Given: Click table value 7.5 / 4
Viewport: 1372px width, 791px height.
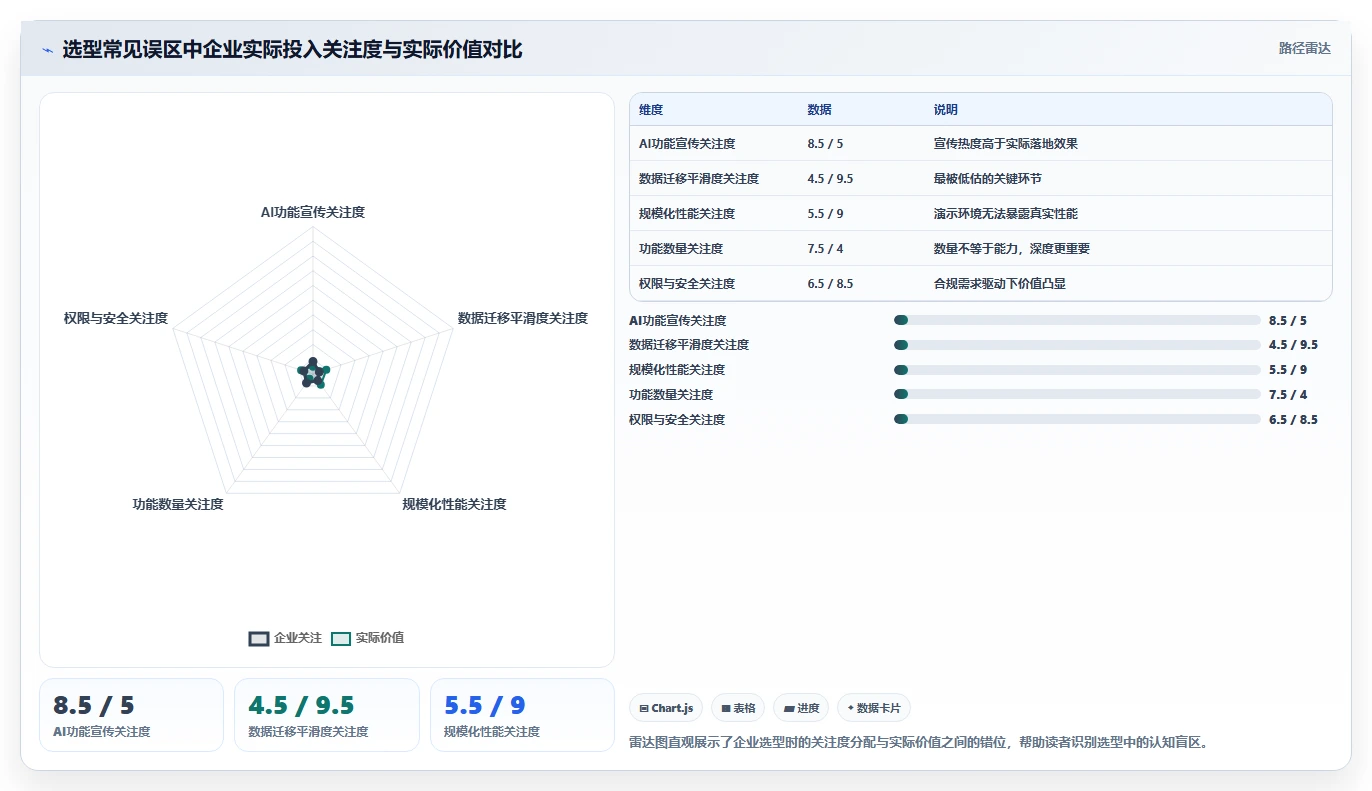Looking at the screenshot, I should [825, 248].
